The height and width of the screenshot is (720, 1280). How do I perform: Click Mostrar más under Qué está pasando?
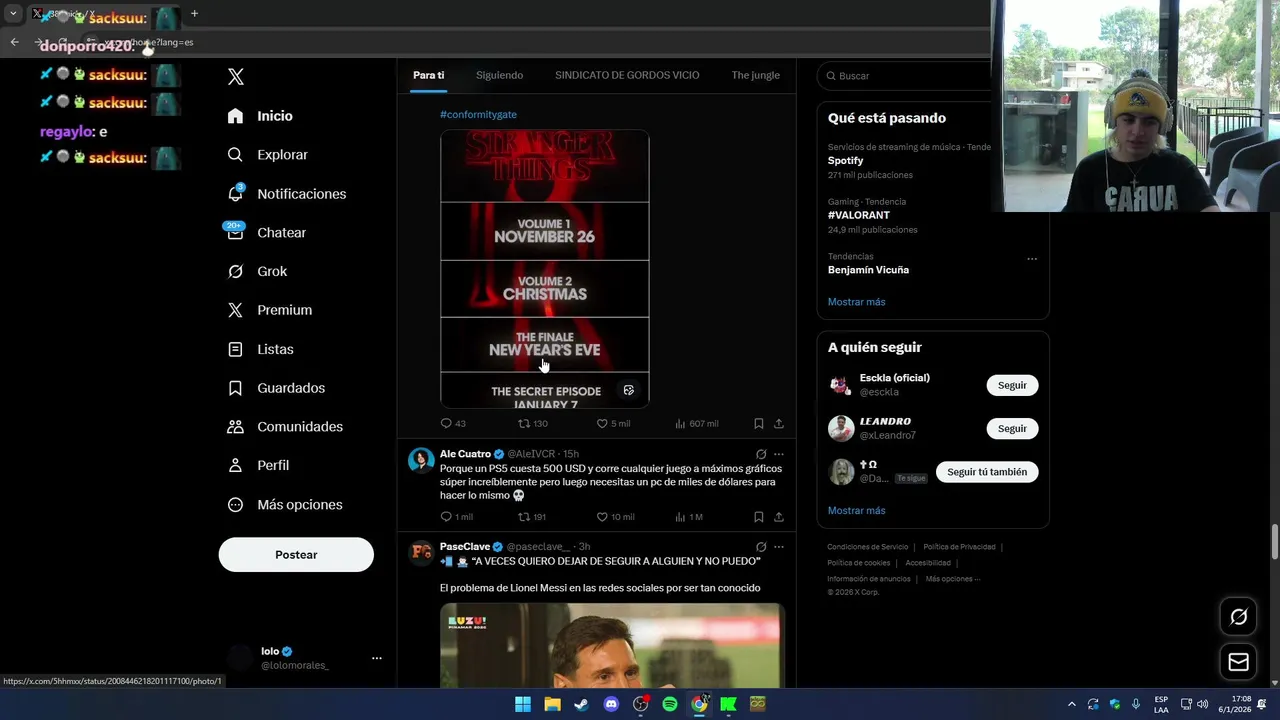point(856,302)
